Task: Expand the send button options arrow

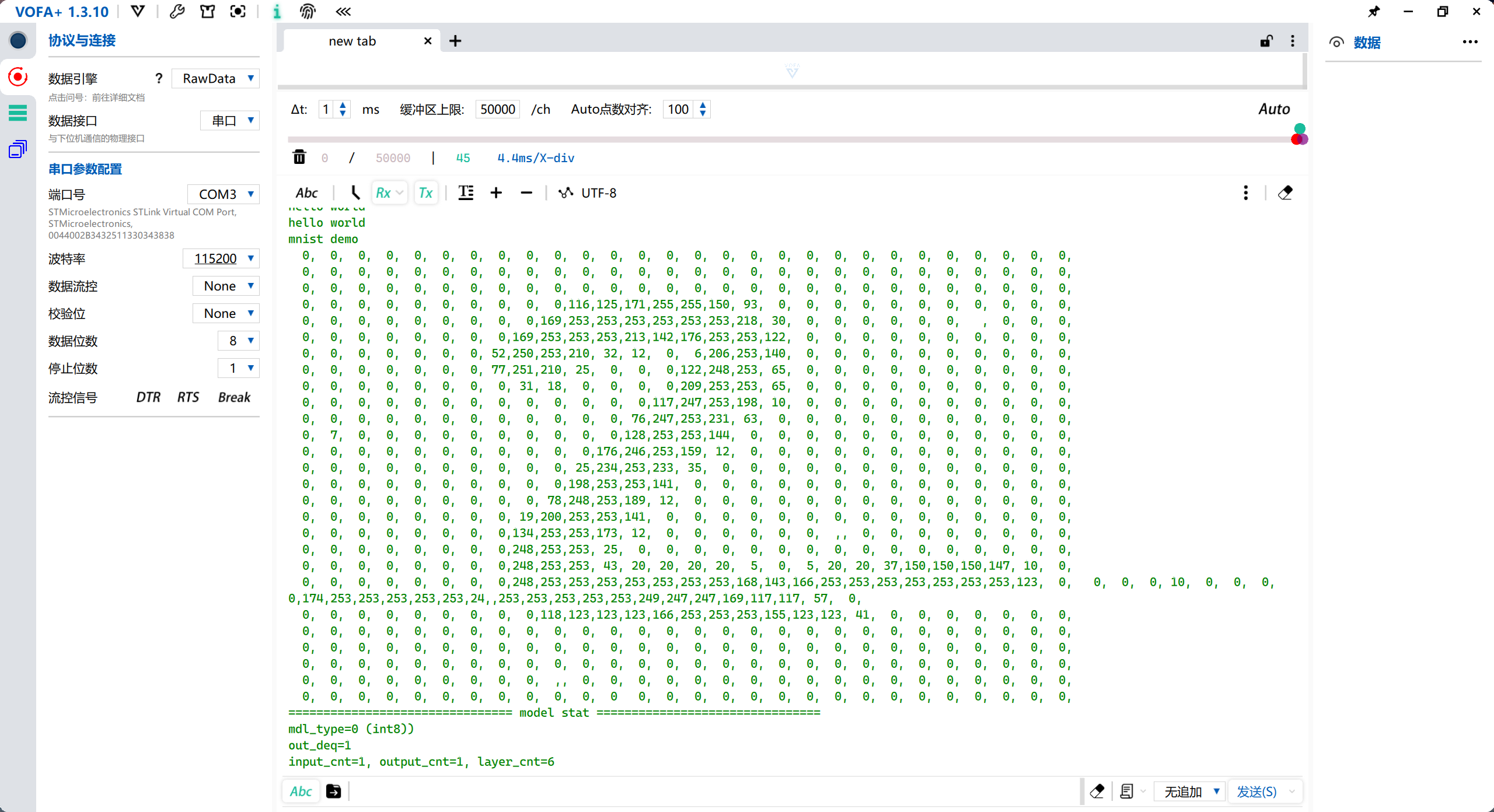Action: 1292,792
